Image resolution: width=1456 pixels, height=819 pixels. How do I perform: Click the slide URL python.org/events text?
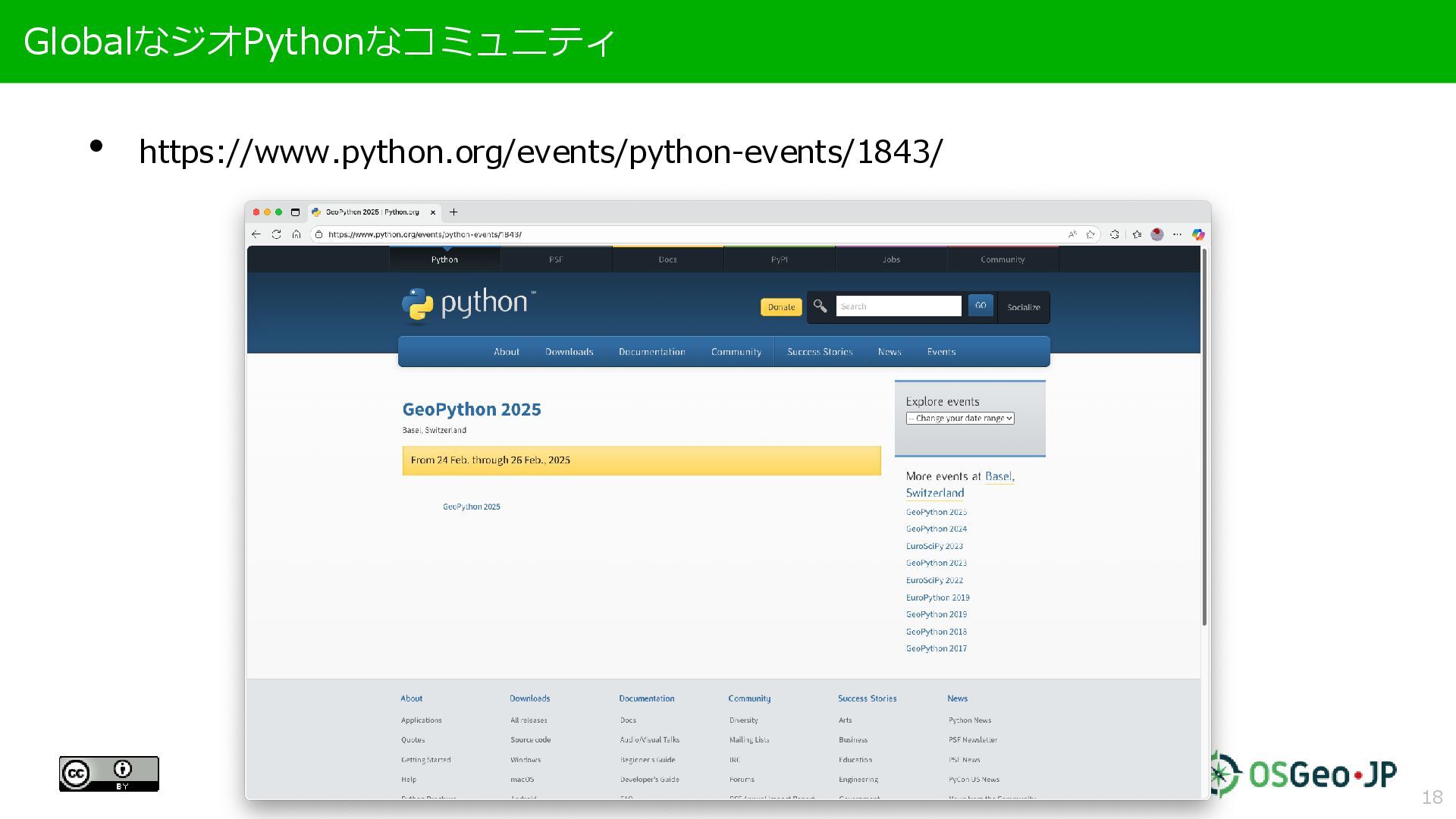click(541, 152)
